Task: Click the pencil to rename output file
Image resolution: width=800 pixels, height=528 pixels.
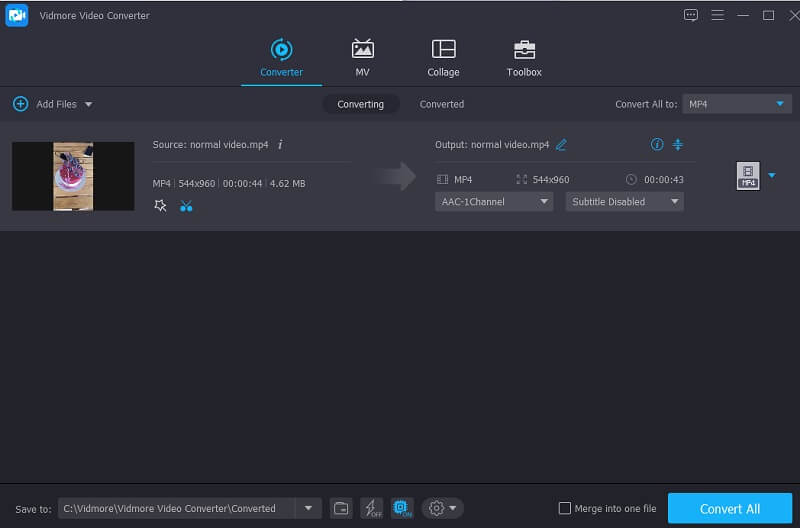Action: click(561, 145)
